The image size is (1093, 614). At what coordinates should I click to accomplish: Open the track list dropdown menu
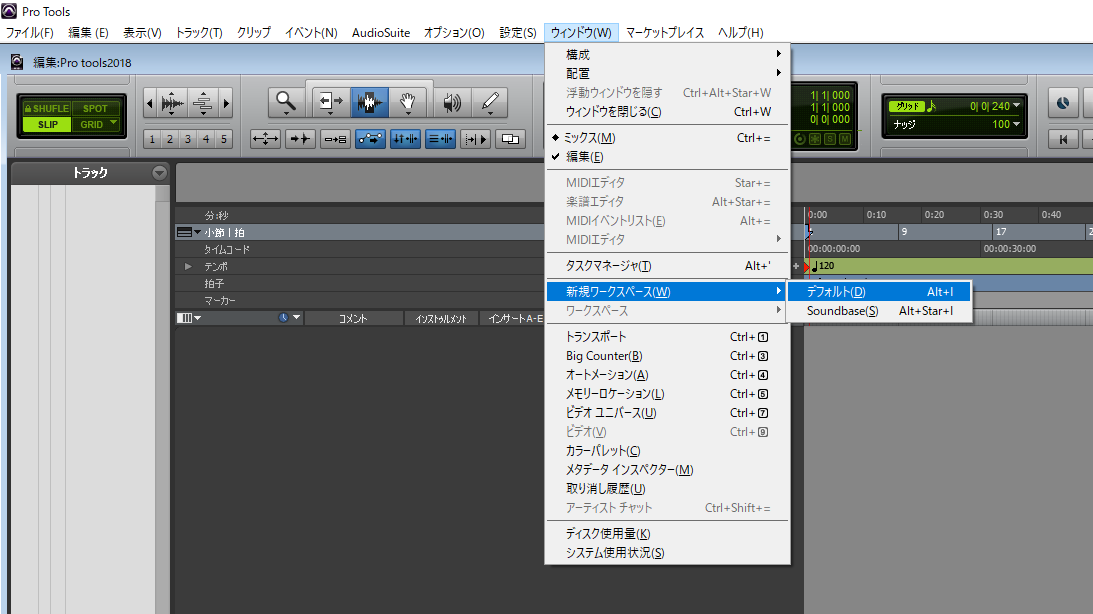click(160, 173)
